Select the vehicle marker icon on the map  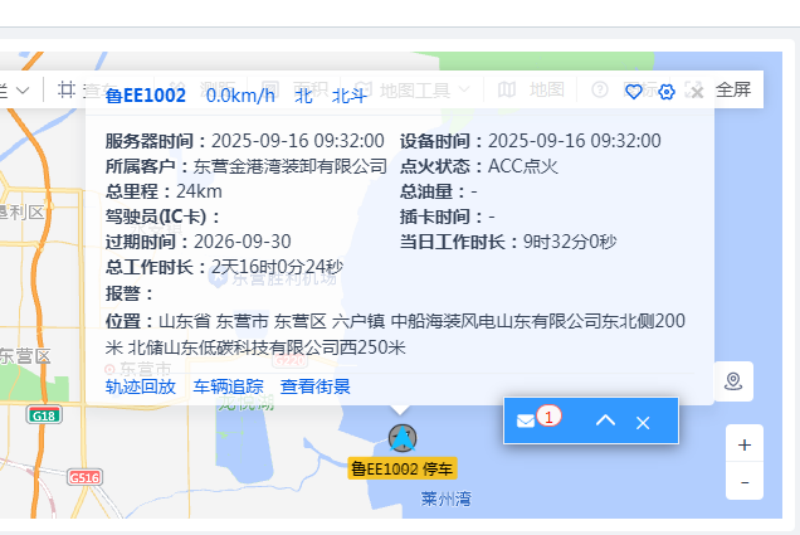(x=402, y=437)
